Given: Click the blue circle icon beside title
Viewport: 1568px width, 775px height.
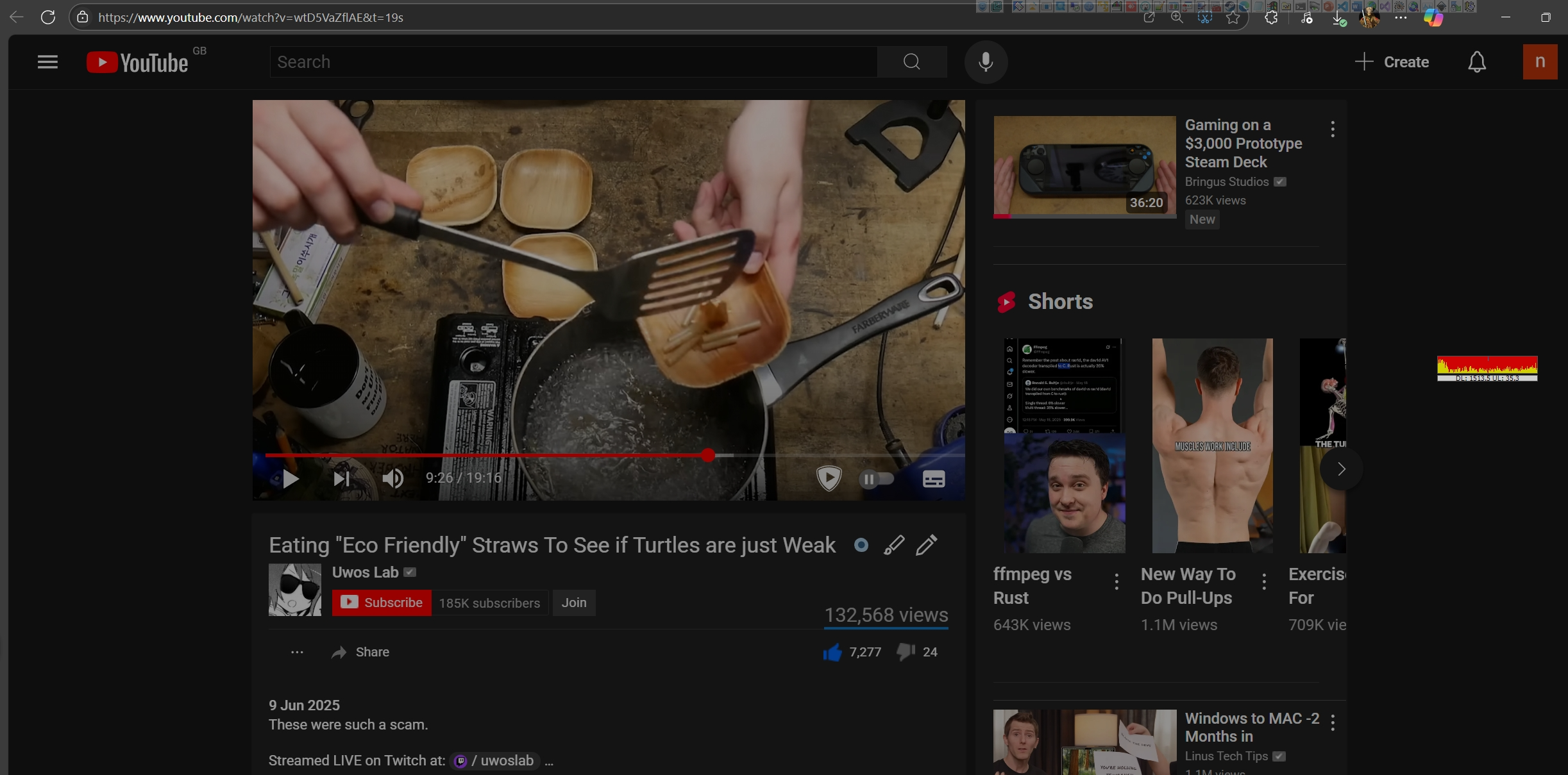Looking at the screenshot, I should (861, 545).
